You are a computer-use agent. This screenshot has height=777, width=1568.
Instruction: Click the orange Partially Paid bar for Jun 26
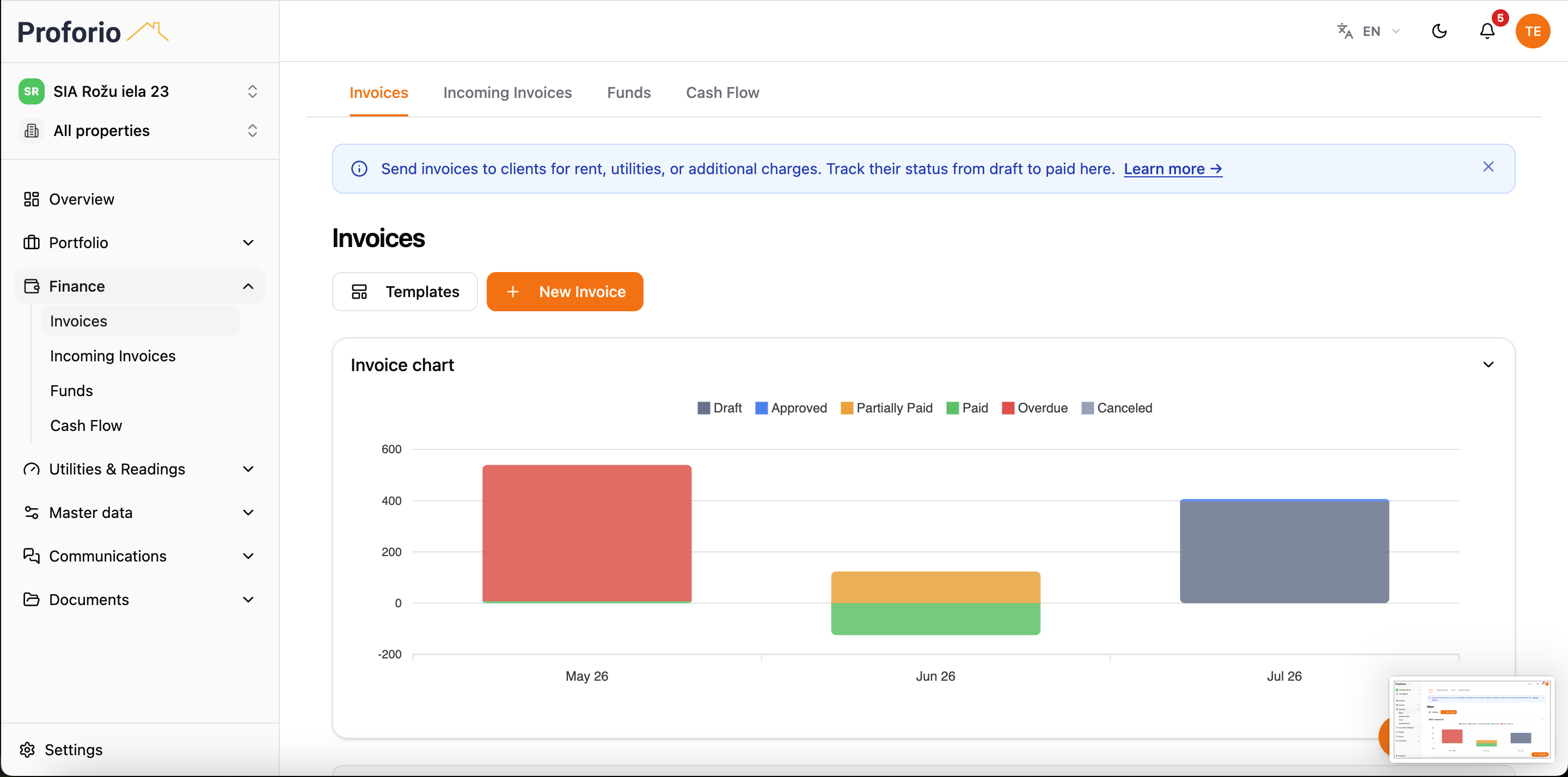[x=935, y=587]
